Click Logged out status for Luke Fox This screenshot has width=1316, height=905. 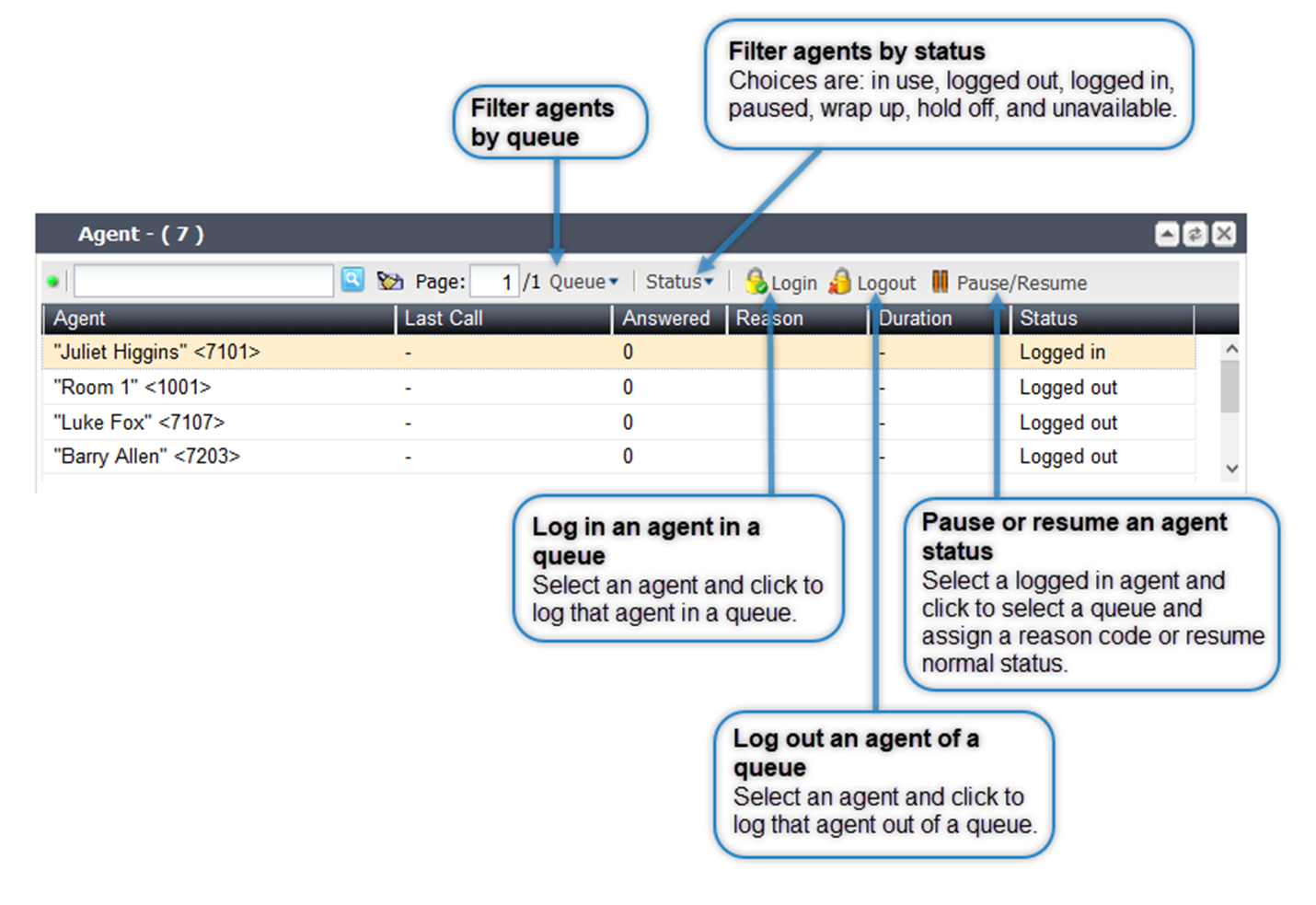(x=1068, y=423)
